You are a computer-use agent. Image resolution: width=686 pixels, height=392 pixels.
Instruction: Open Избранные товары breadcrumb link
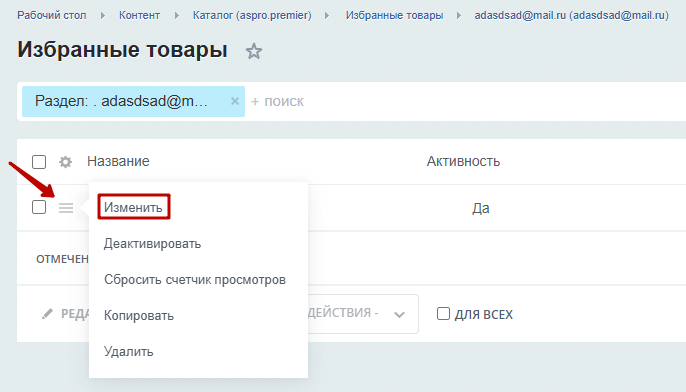394,15
